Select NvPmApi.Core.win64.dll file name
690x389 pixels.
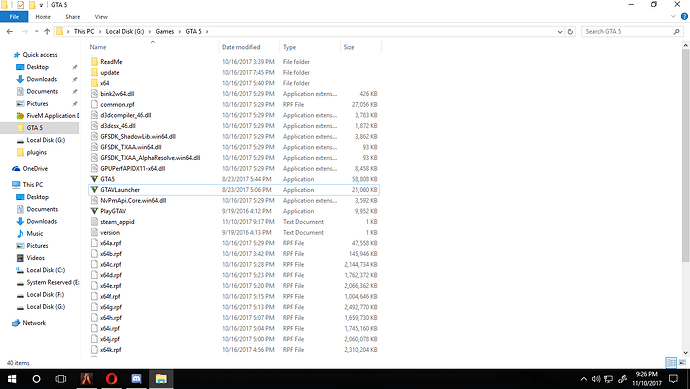click(133, 201)
